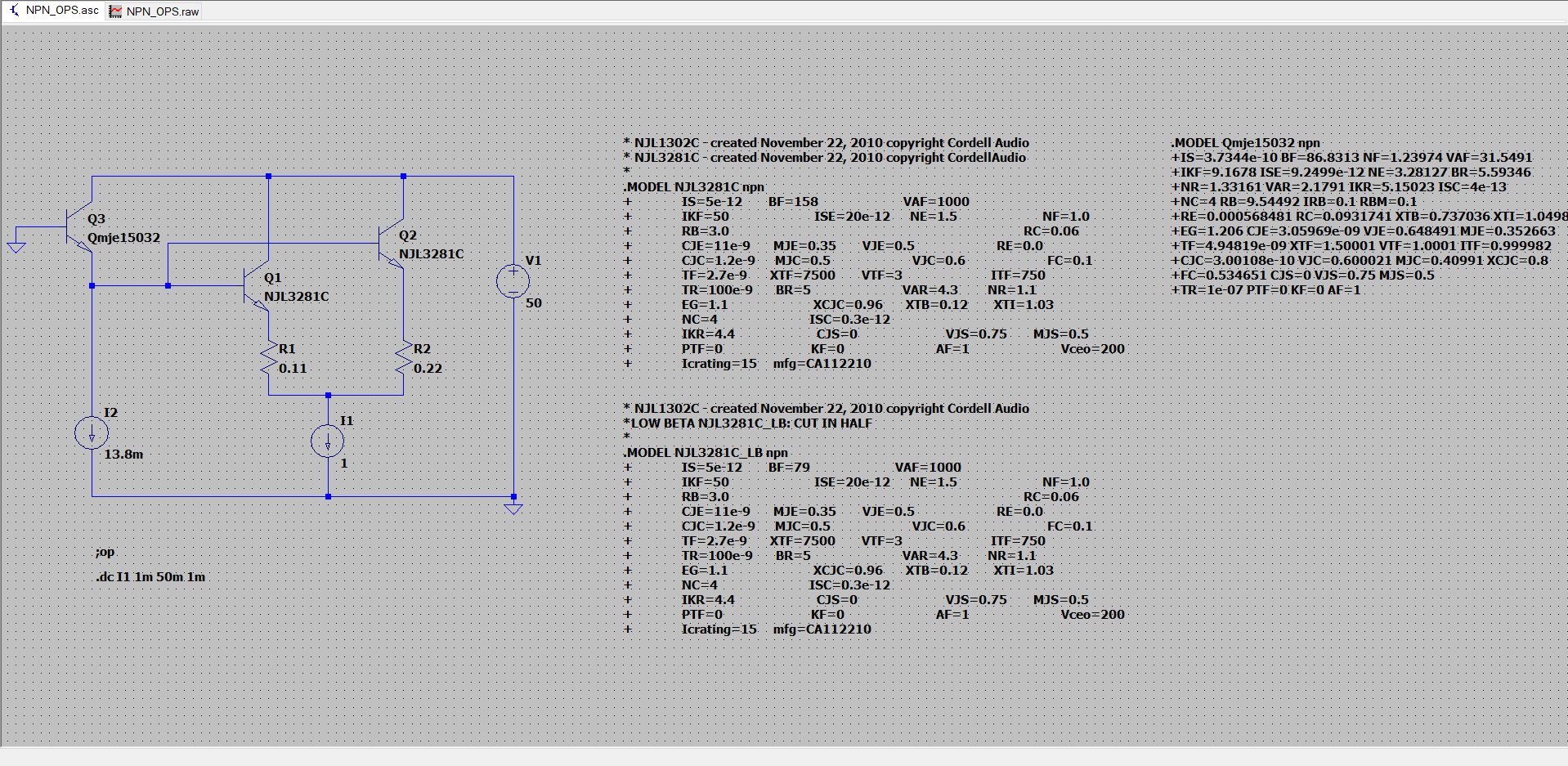Click the R1 value 0.11

tap(293, 369)
